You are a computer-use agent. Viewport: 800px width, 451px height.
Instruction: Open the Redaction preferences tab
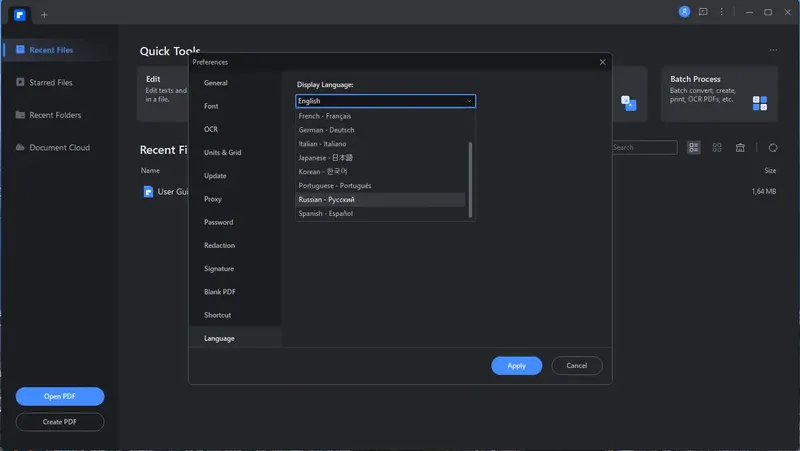pos(235,245)
